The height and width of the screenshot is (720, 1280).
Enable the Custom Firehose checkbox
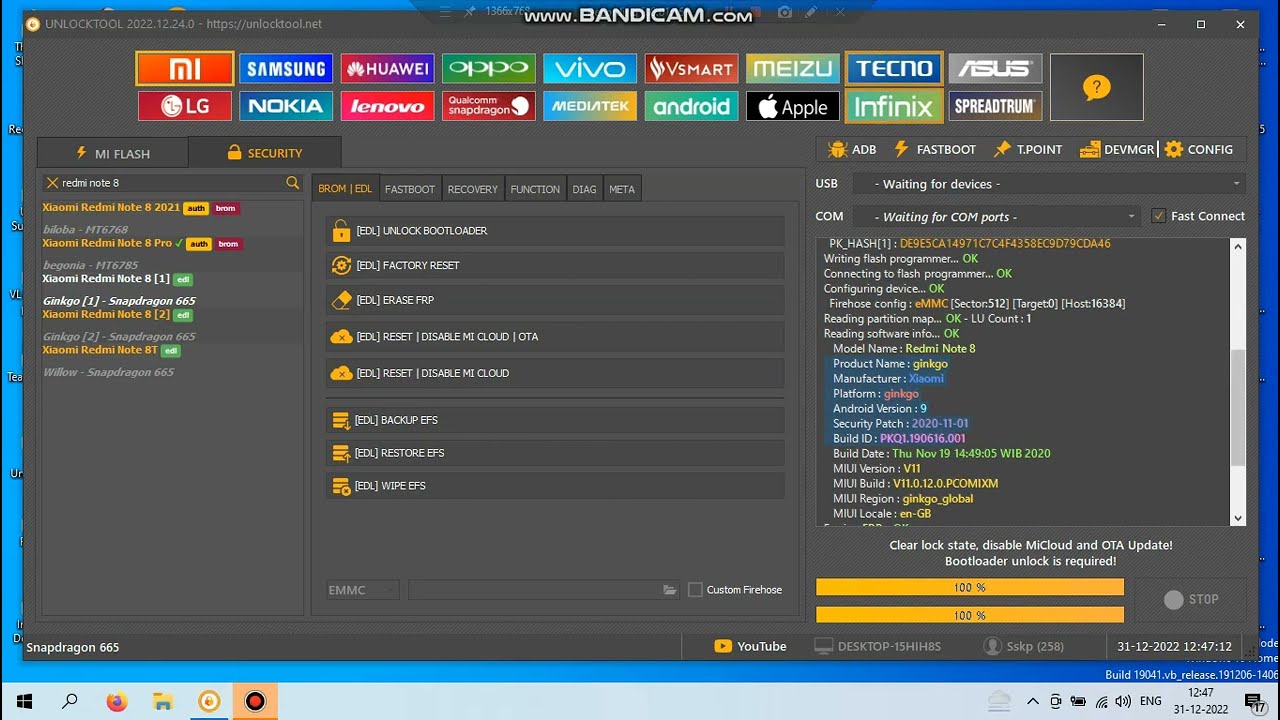point(695,590)
